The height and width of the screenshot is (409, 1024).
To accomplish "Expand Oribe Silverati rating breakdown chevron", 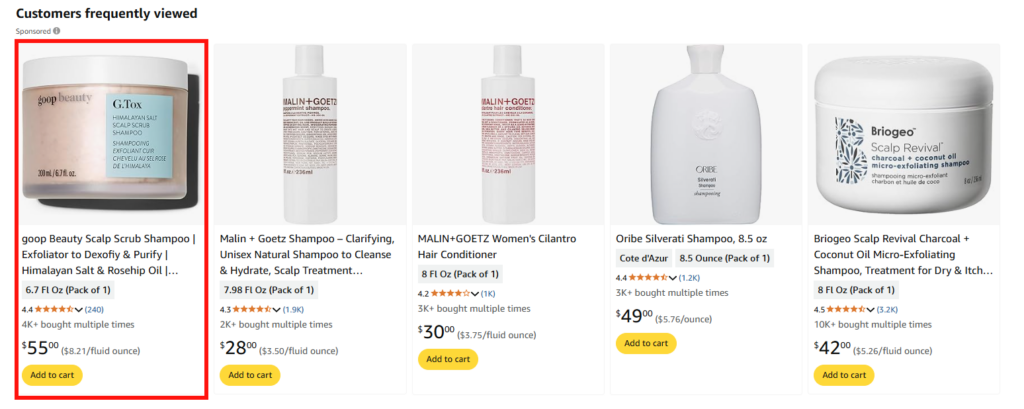I will point(673,278).
